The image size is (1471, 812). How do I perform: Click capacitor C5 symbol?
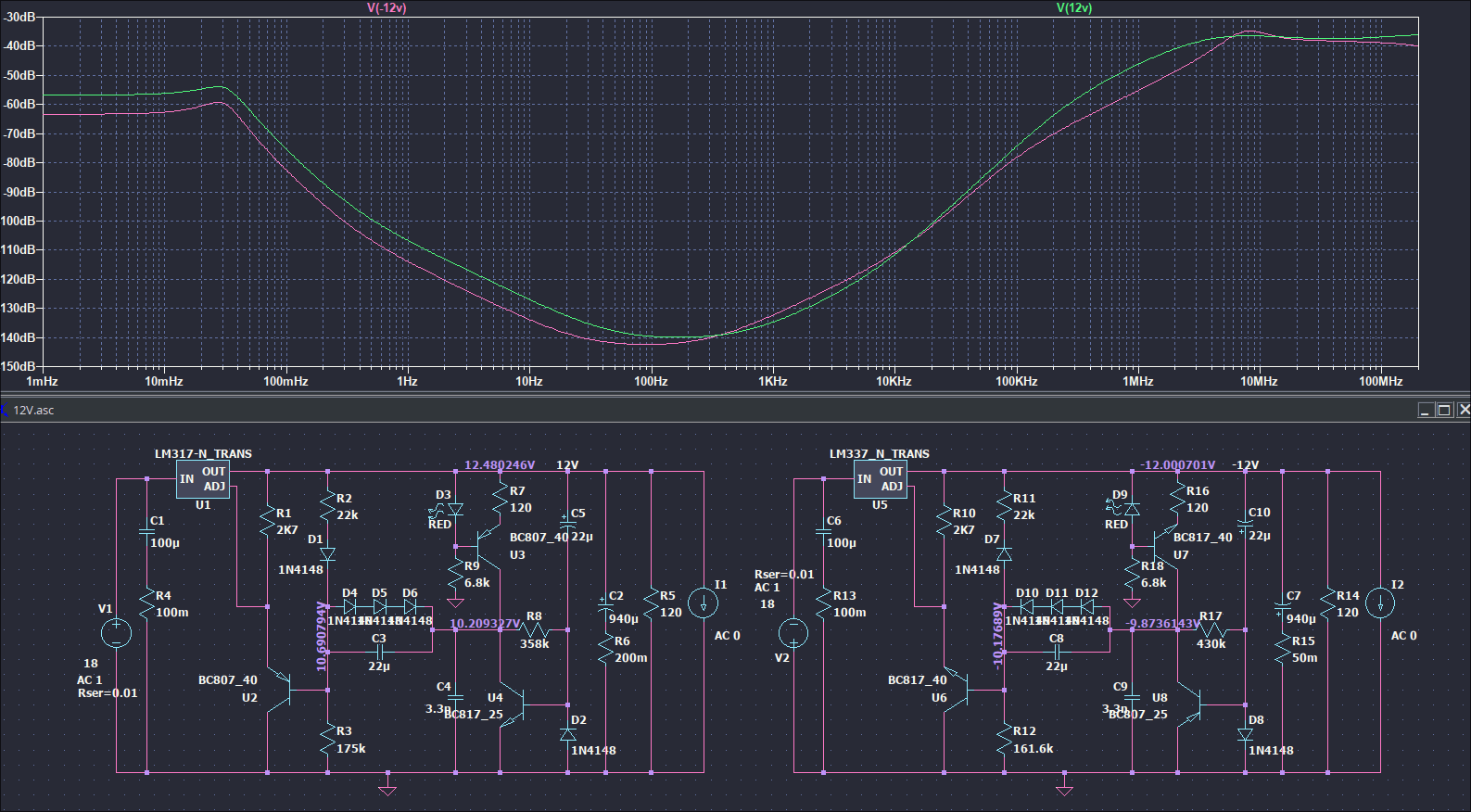(568, 524)
